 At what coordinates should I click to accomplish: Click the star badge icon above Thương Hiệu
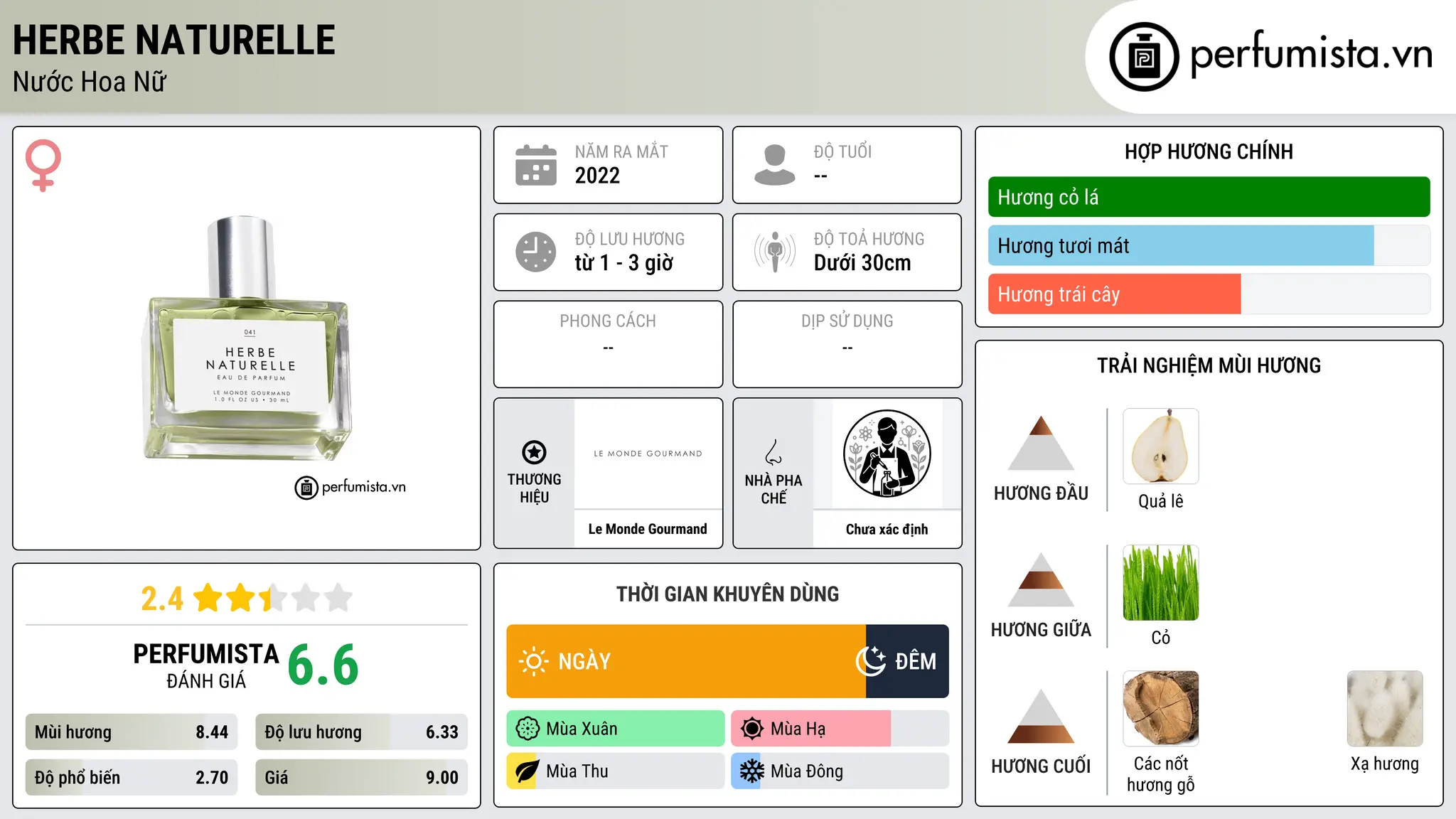click(x=534, y=452)
